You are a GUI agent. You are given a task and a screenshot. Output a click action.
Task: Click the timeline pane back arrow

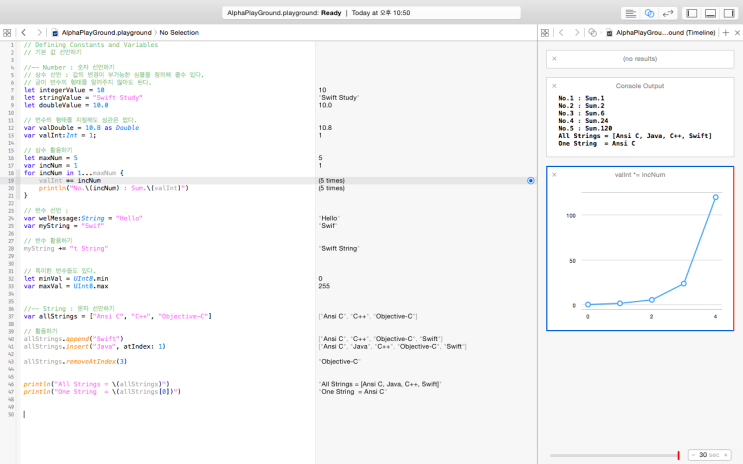562,32
